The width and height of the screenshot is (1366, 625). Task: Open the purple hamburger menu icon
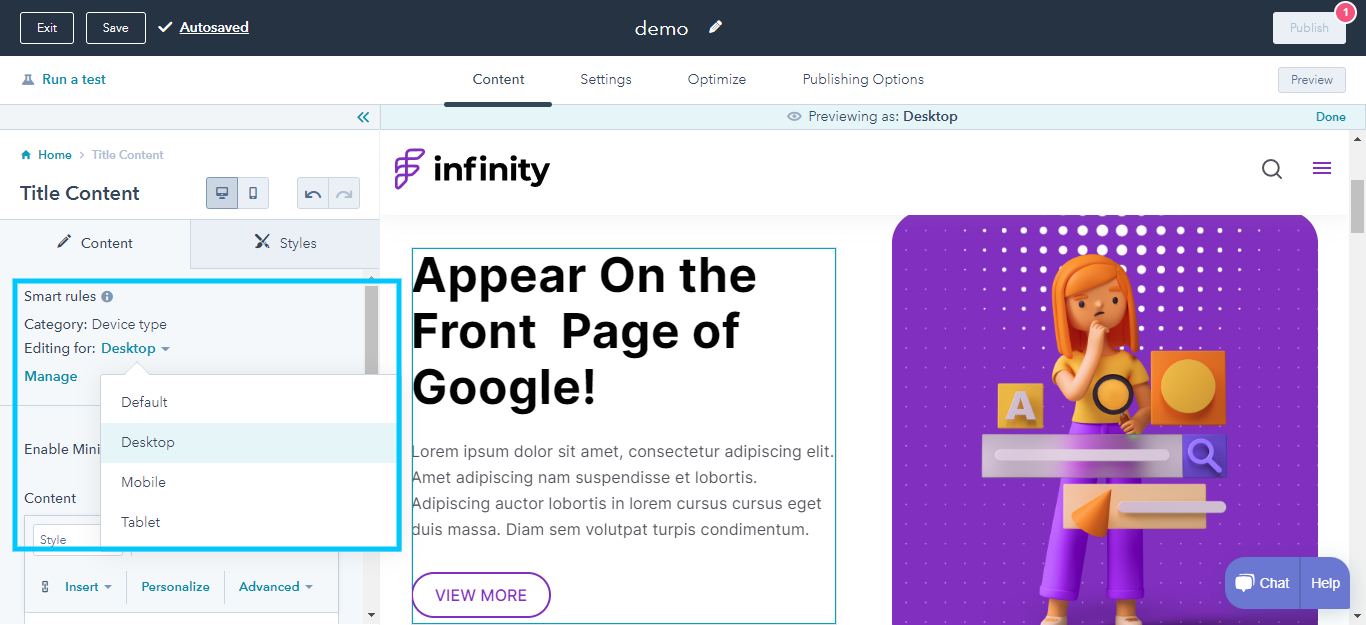(x=1322, y=168)
